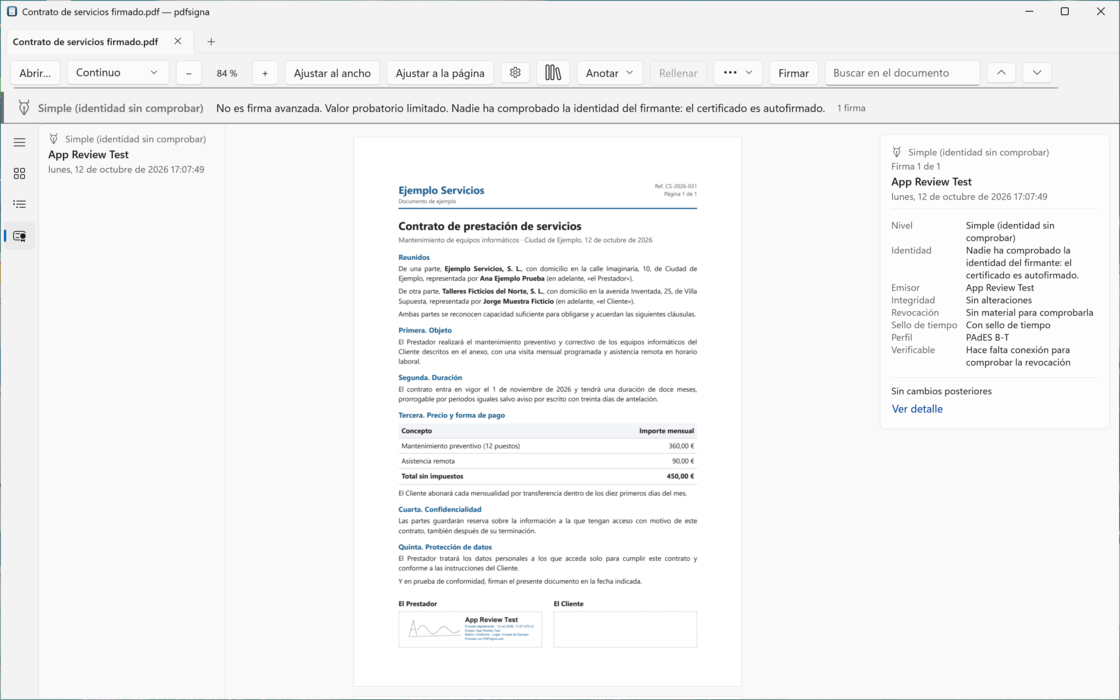Minimize the pdfsigna window
The width and height of the screenshot is (1120, 700).
1030,11
